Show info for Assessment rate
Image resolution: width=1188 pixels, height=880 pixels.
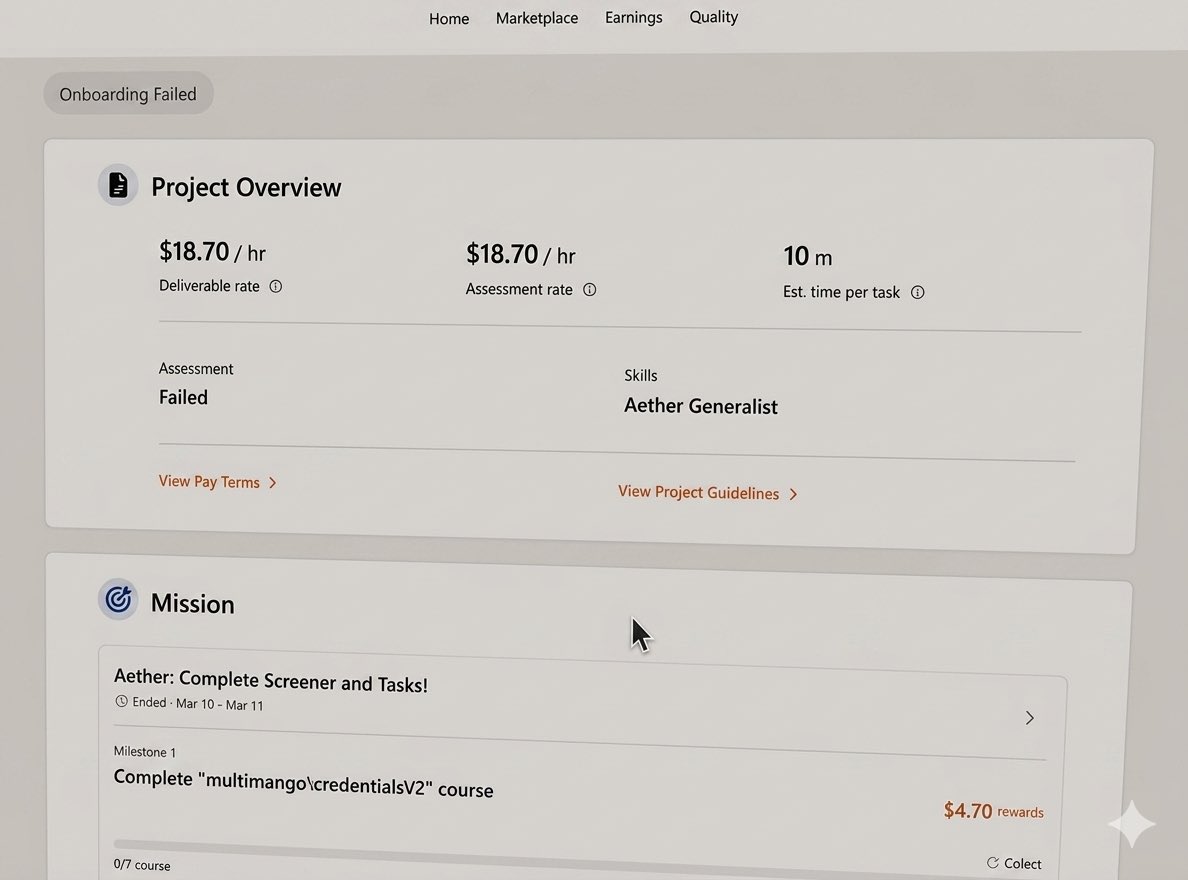(589, 290)
